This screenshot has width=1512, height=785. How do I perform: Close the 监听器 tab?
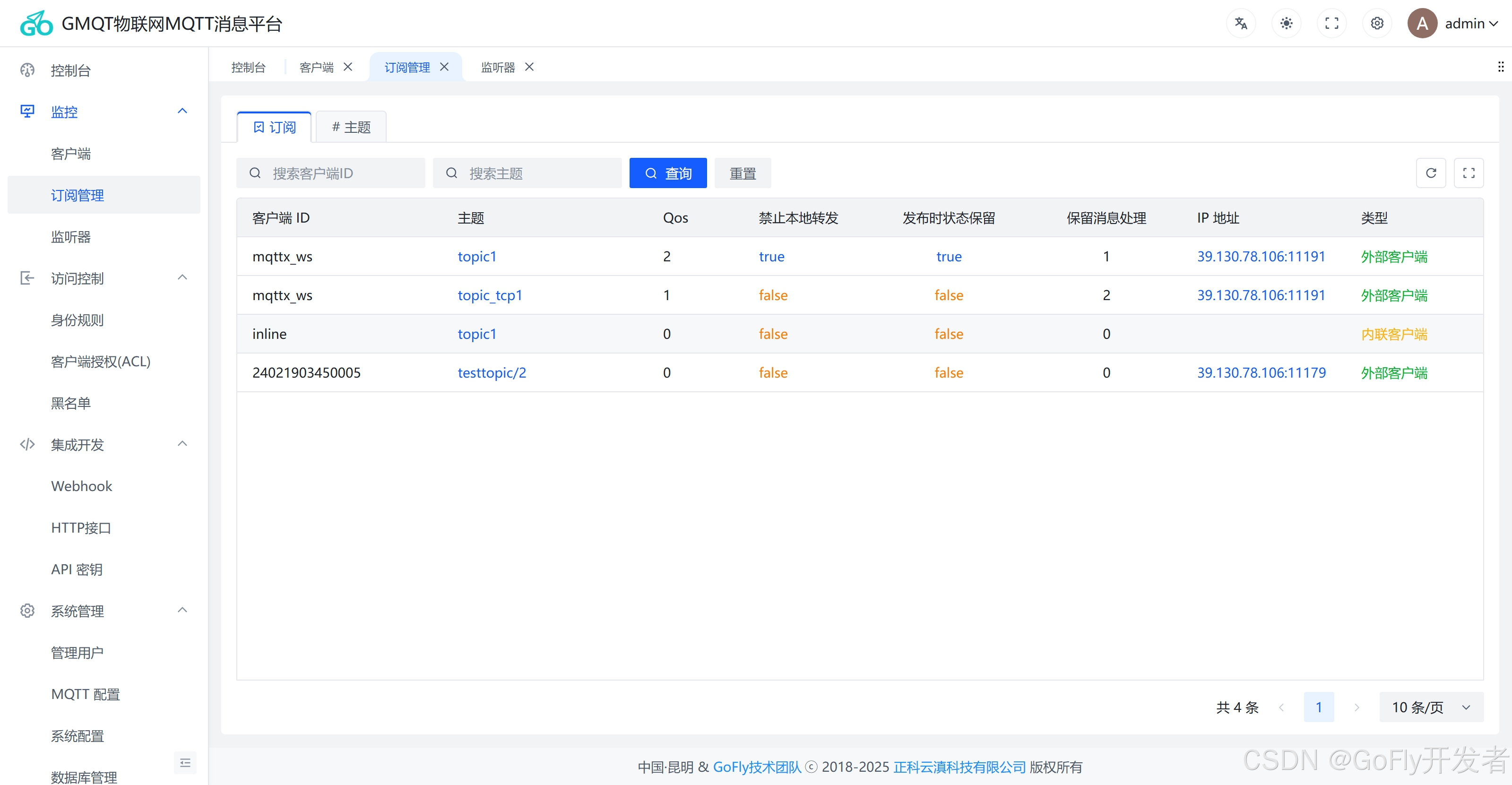click(529, 67)
